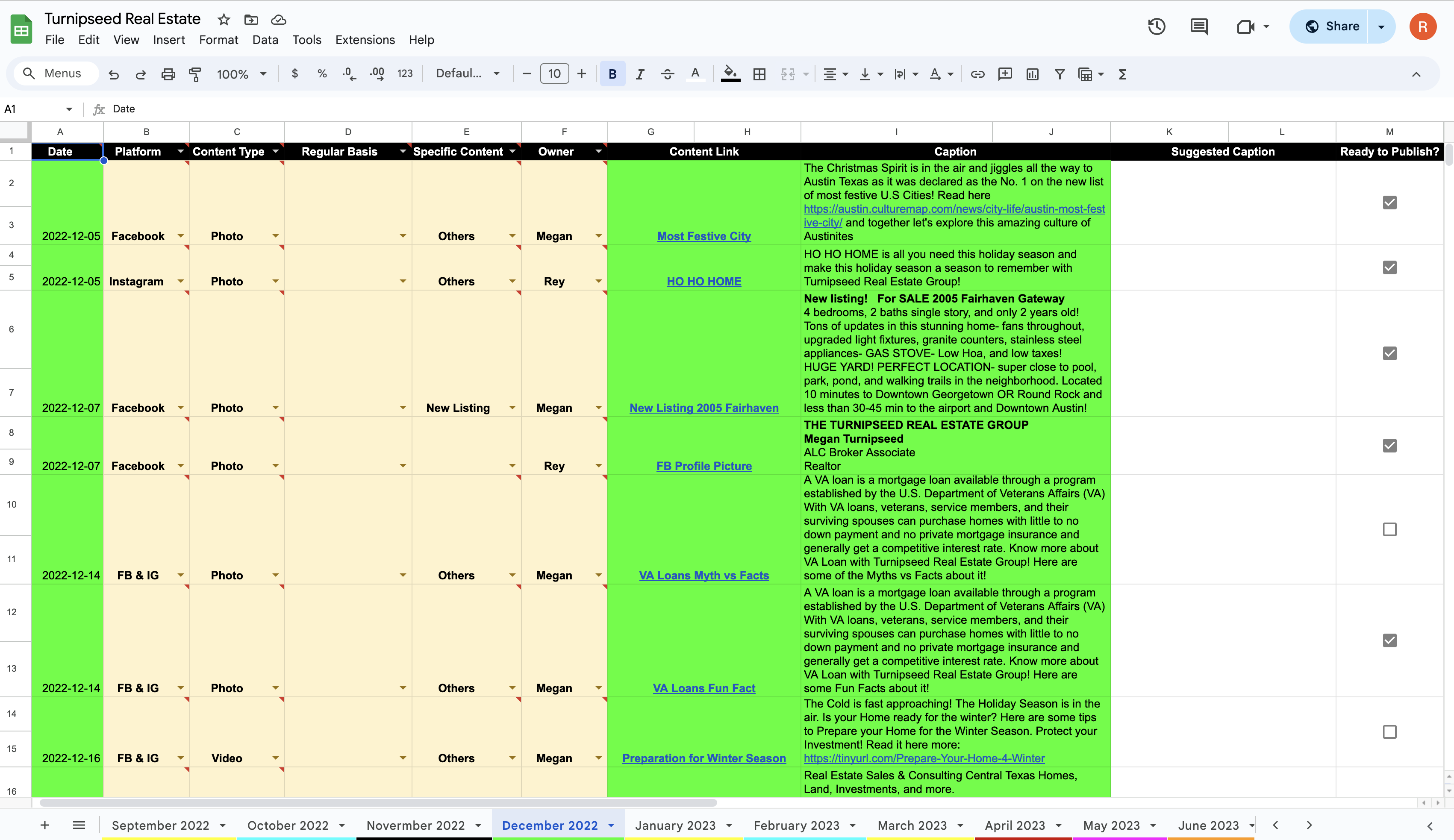Open the zoom level dropdown
Viewport: 1454px width, 840px height.
241,74
